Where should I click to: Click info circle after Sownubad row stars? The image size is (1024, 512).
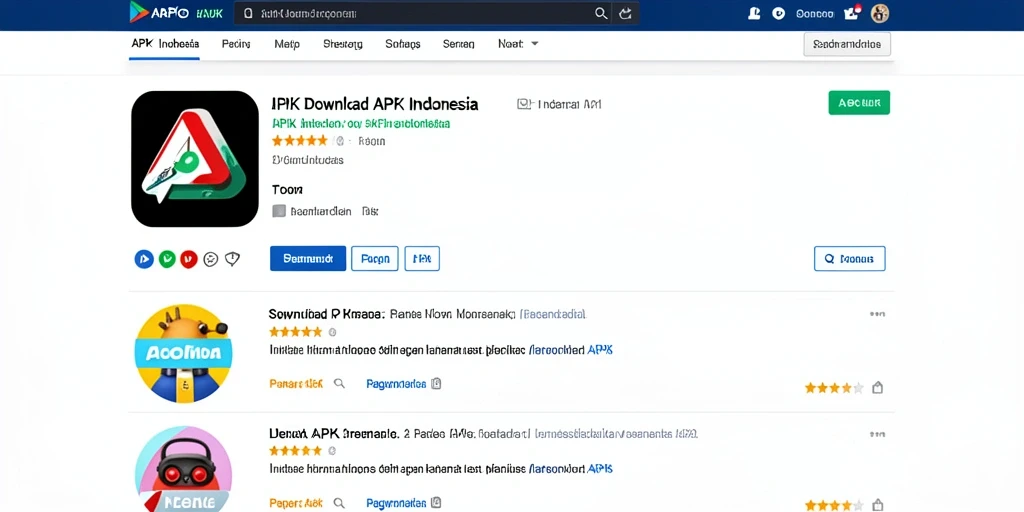coord(332,332)
